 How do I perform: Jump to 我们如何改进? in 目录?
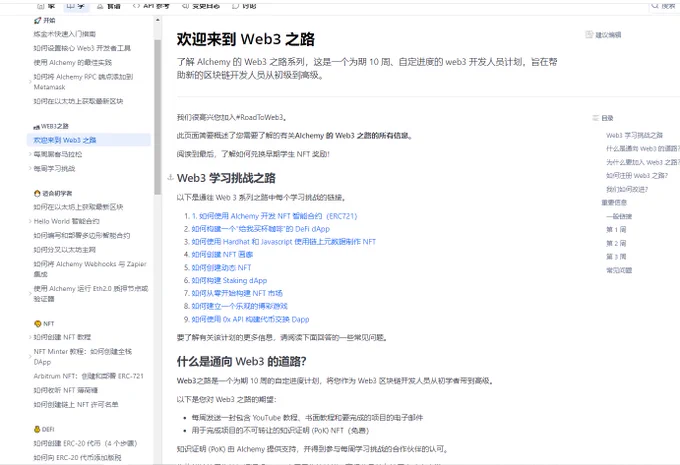click(627, 190)
